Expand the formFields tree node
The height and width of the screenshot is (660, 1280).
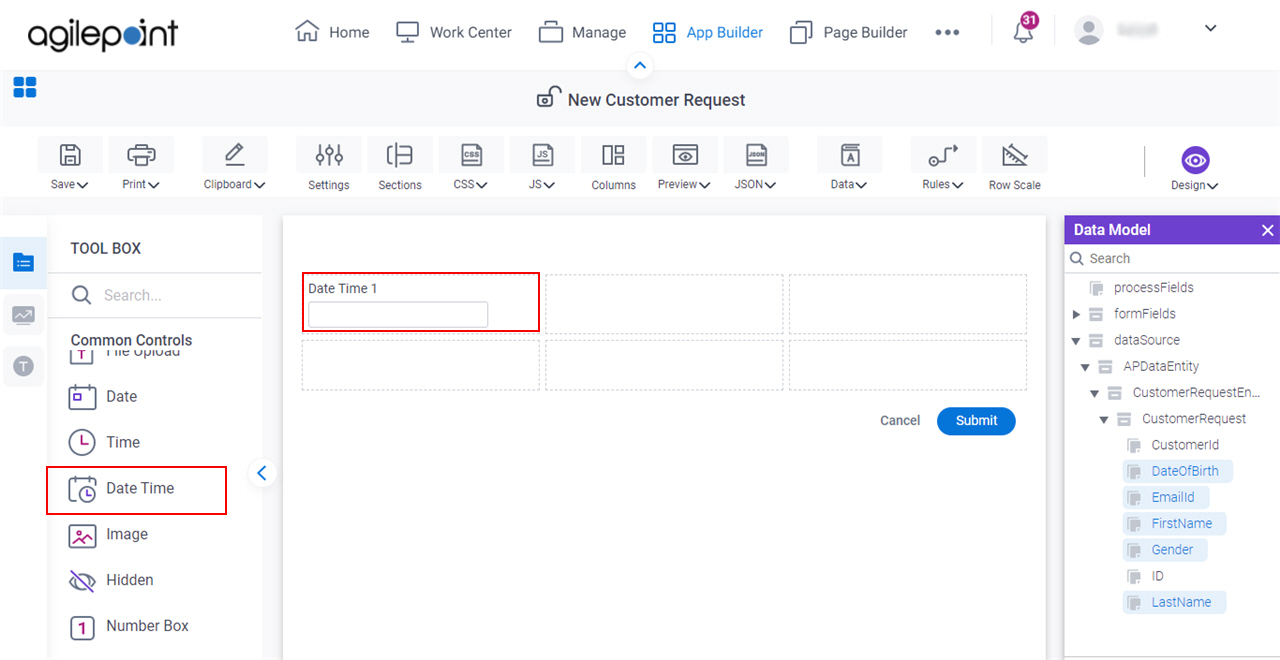click(x=1076, y=314)
